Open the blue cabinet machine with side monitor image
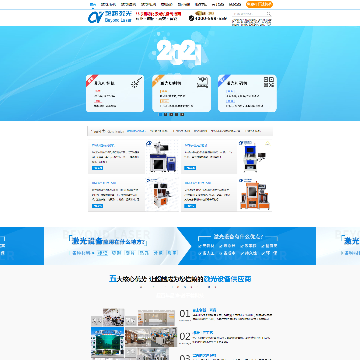The height and width of the screenshot is (360, 360). [254, 156]
